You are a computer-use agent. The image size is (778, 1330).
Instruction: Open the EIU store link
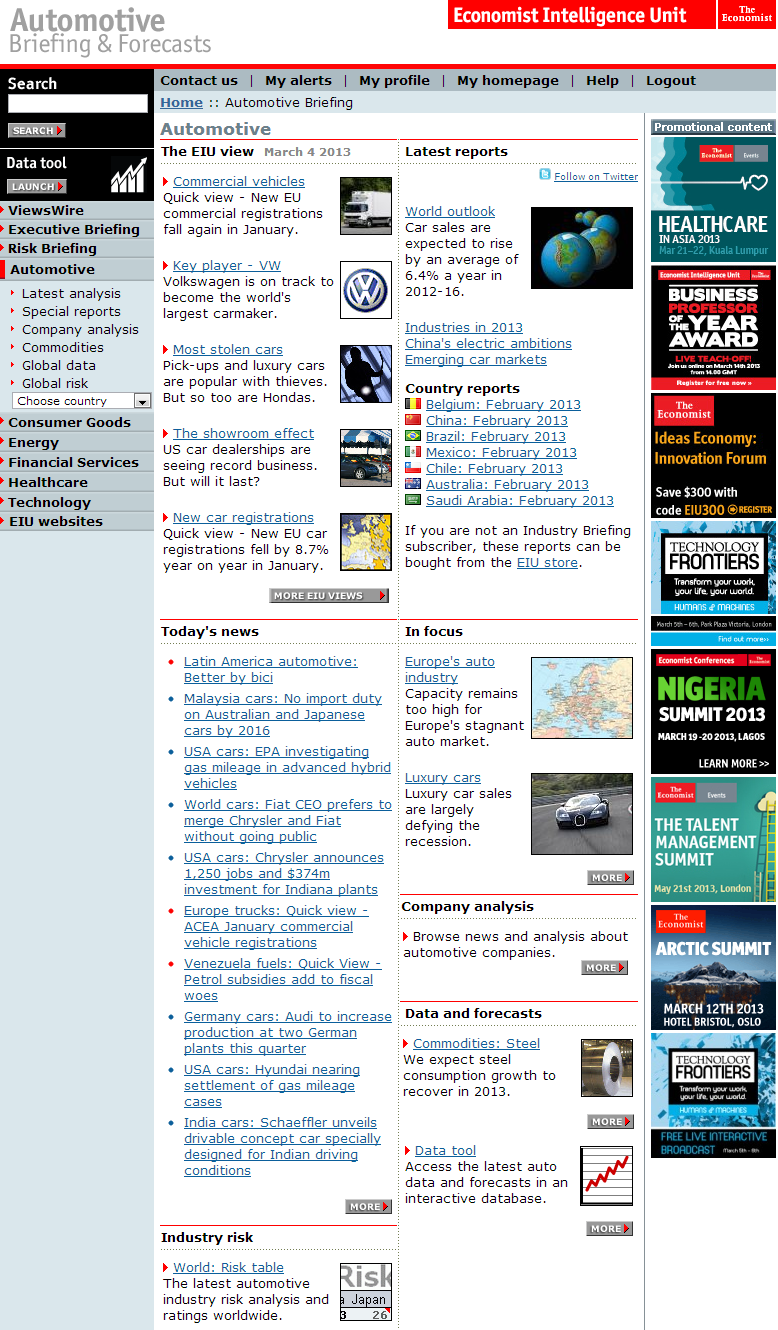(547, 562)
